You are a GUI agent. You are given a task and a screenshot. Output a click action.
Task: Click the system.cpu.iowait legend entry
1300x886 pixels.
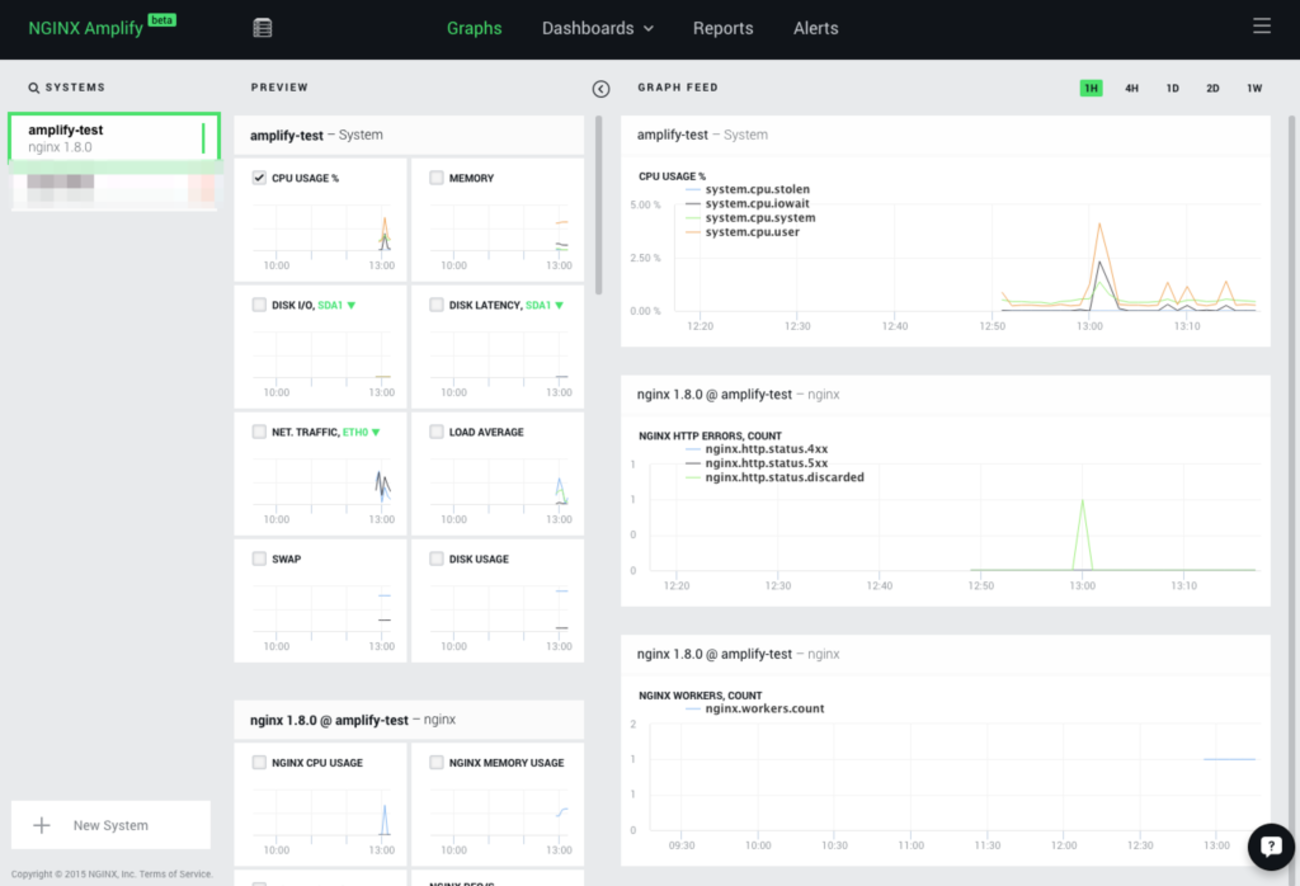[748, 203]
